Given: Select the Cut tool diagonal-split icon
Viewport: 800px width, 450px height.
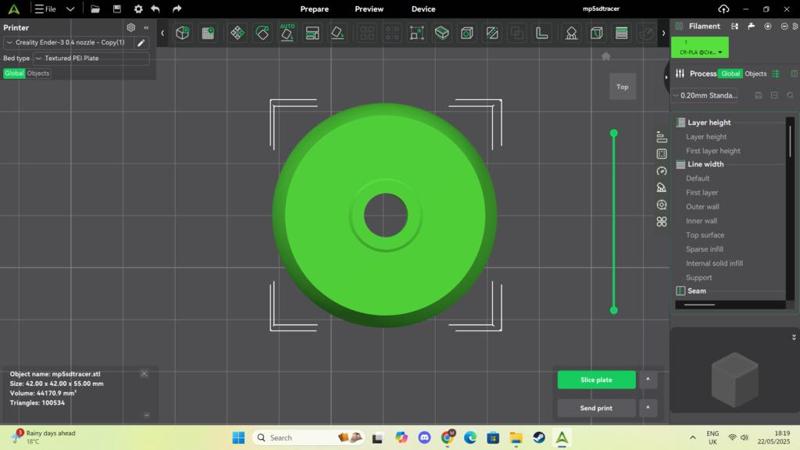Looking at the screenshot, I should pyautogui.click(x=492, y=33).
